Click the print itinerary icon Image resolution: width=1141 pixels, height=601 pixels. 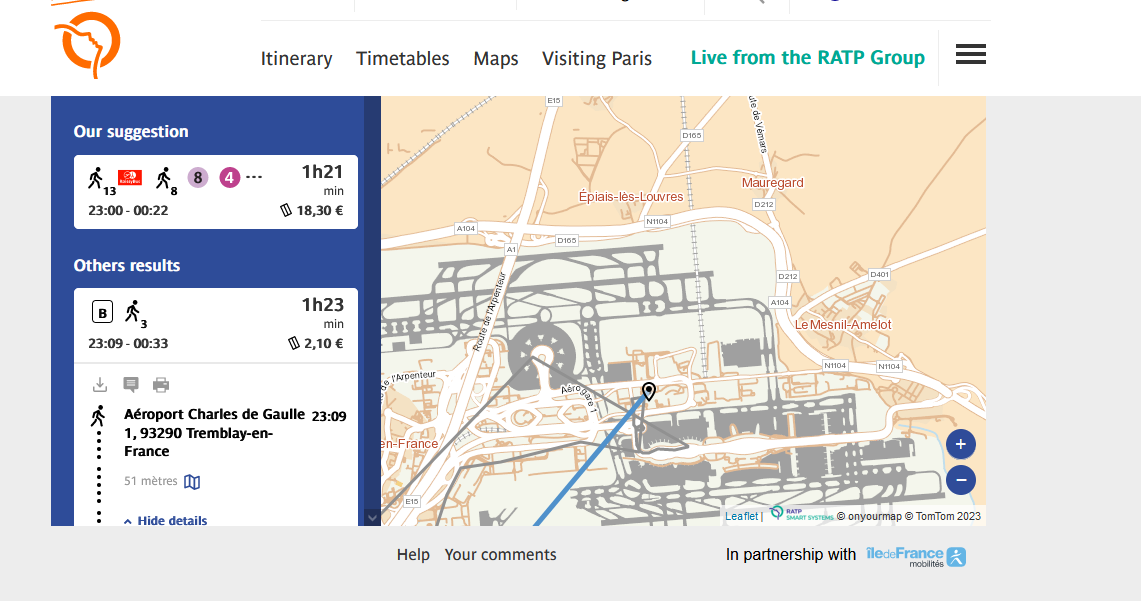(161, 384)
